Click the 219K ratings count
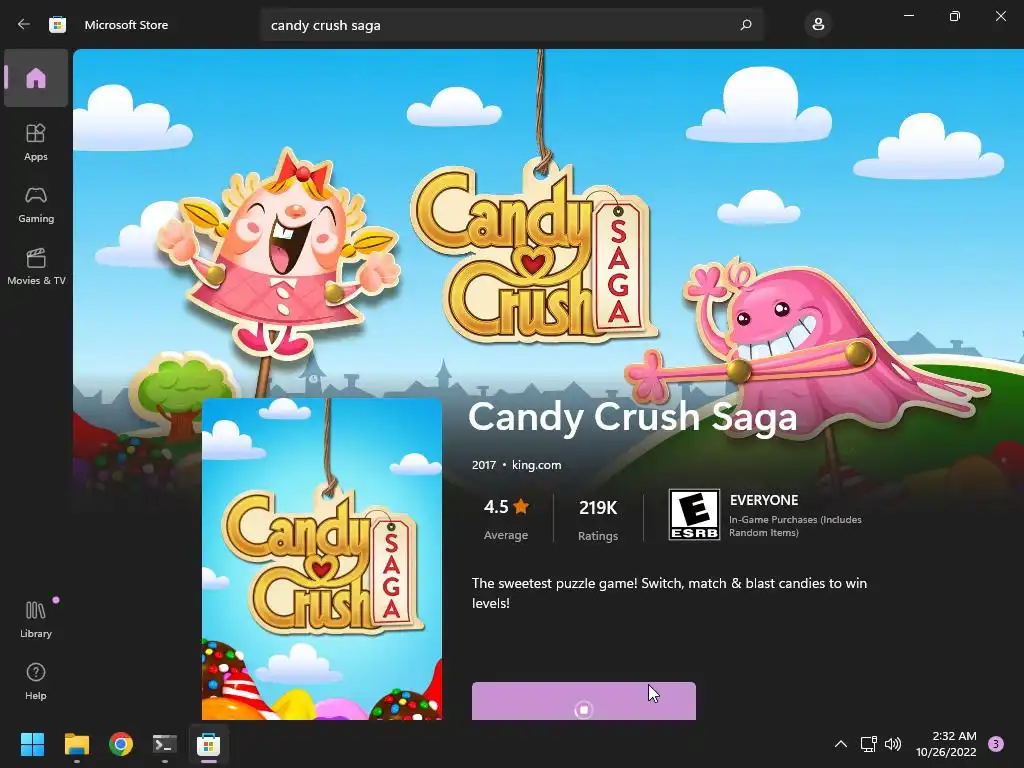Viewport: 1024px width, 768px height. click(598, 520)
